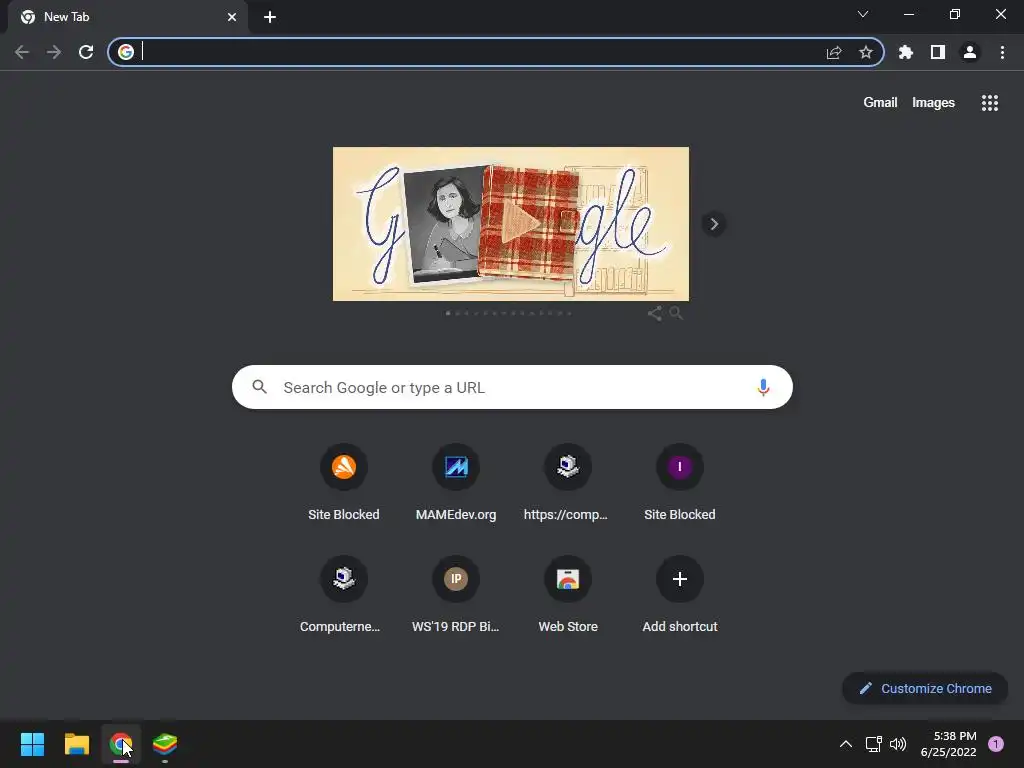Close the New Tab tab

[x=232, y=17]
